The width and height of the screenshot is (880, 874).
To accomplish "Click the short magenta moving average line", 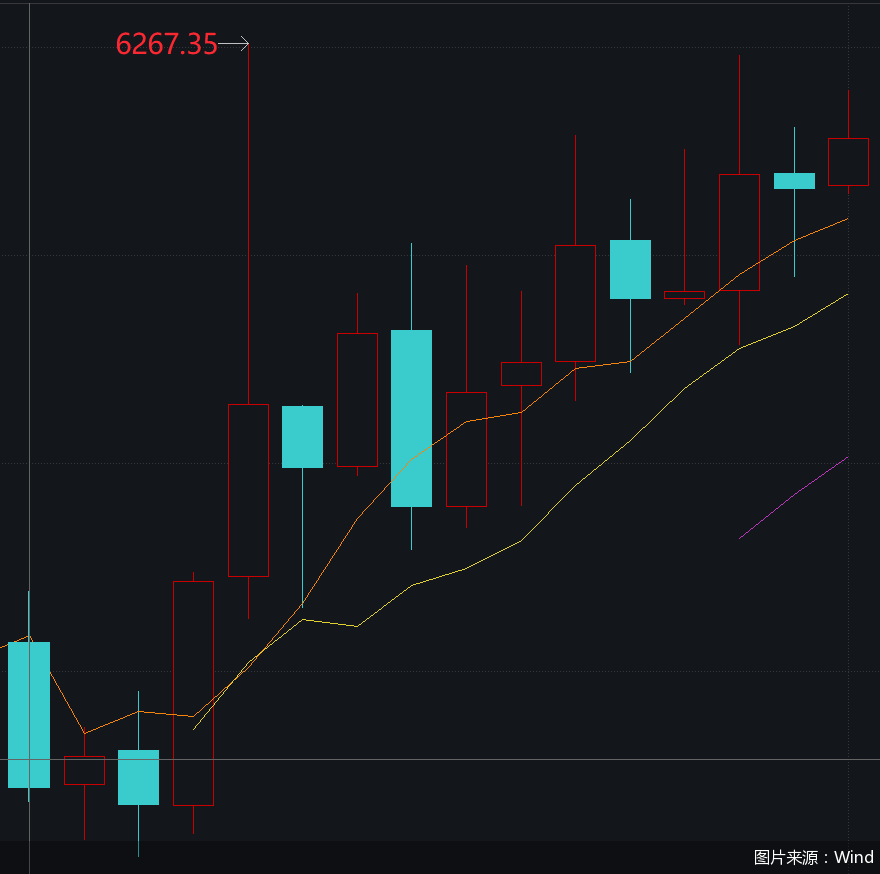I will click(793, 498).
